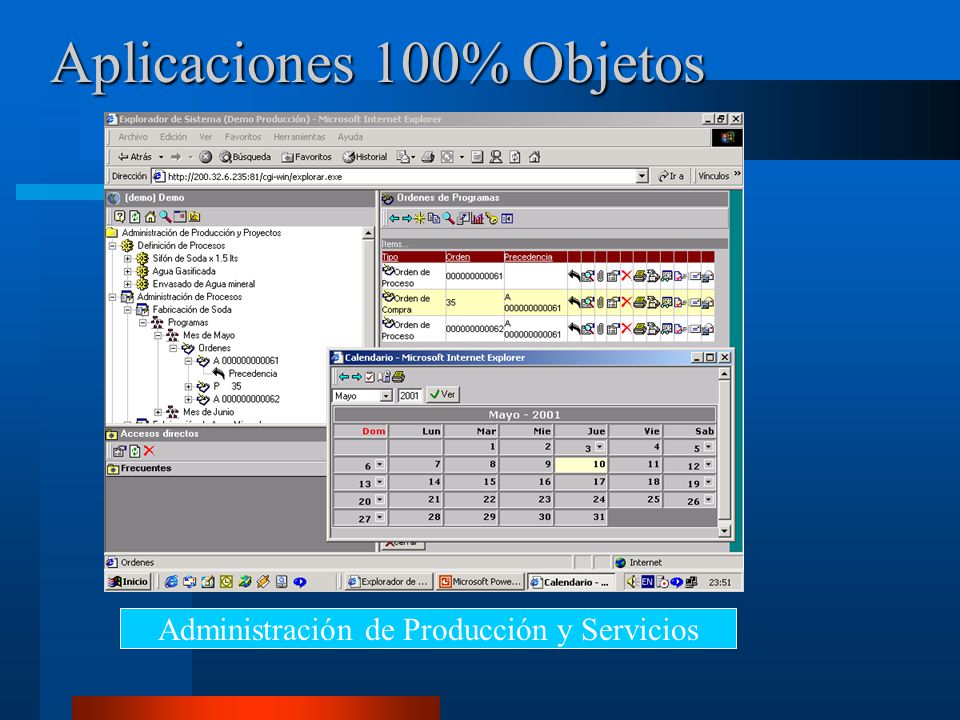Open the Favoritos menu in the menu bar
The image size is (960, 720).
tap(242, 137)
